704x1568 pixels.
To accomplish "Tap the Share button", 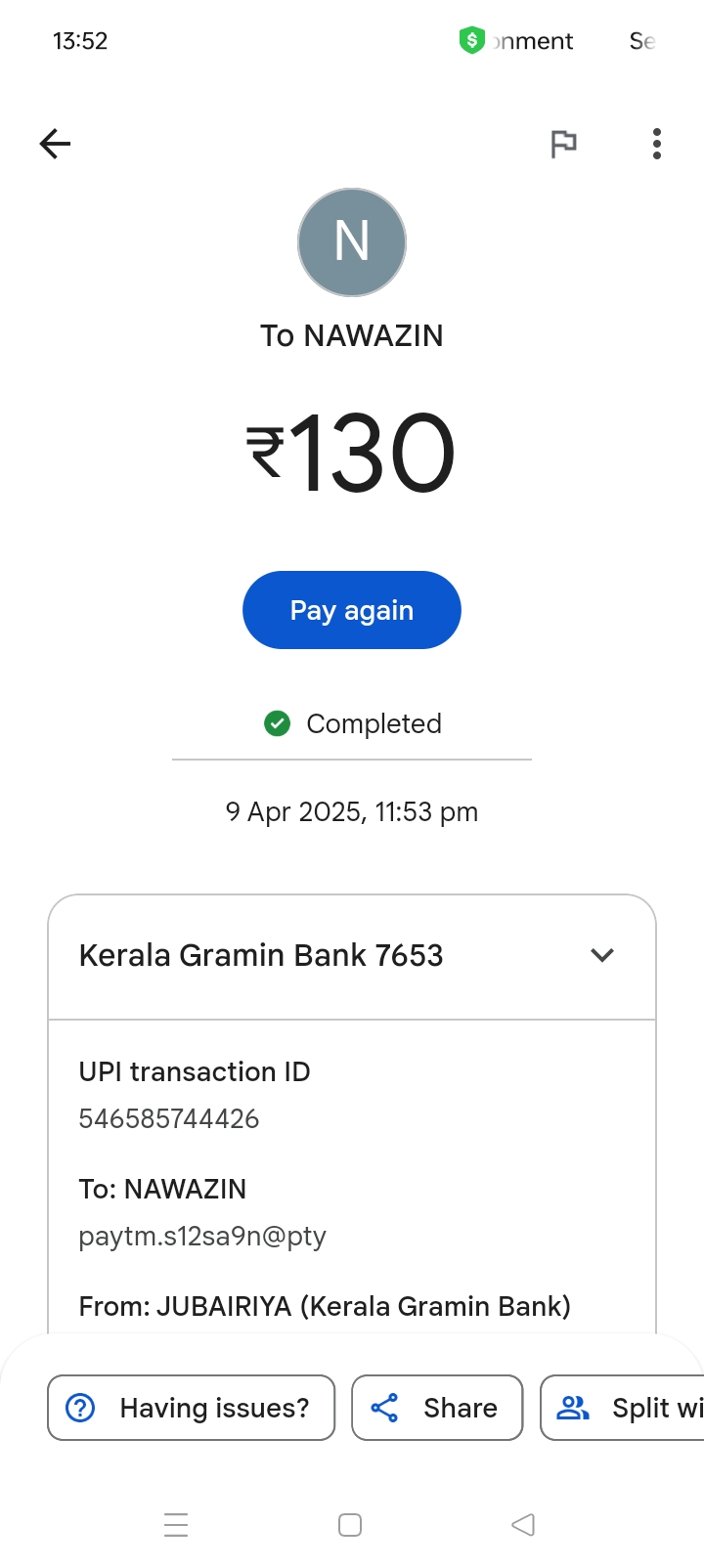I will [437, 1408].
